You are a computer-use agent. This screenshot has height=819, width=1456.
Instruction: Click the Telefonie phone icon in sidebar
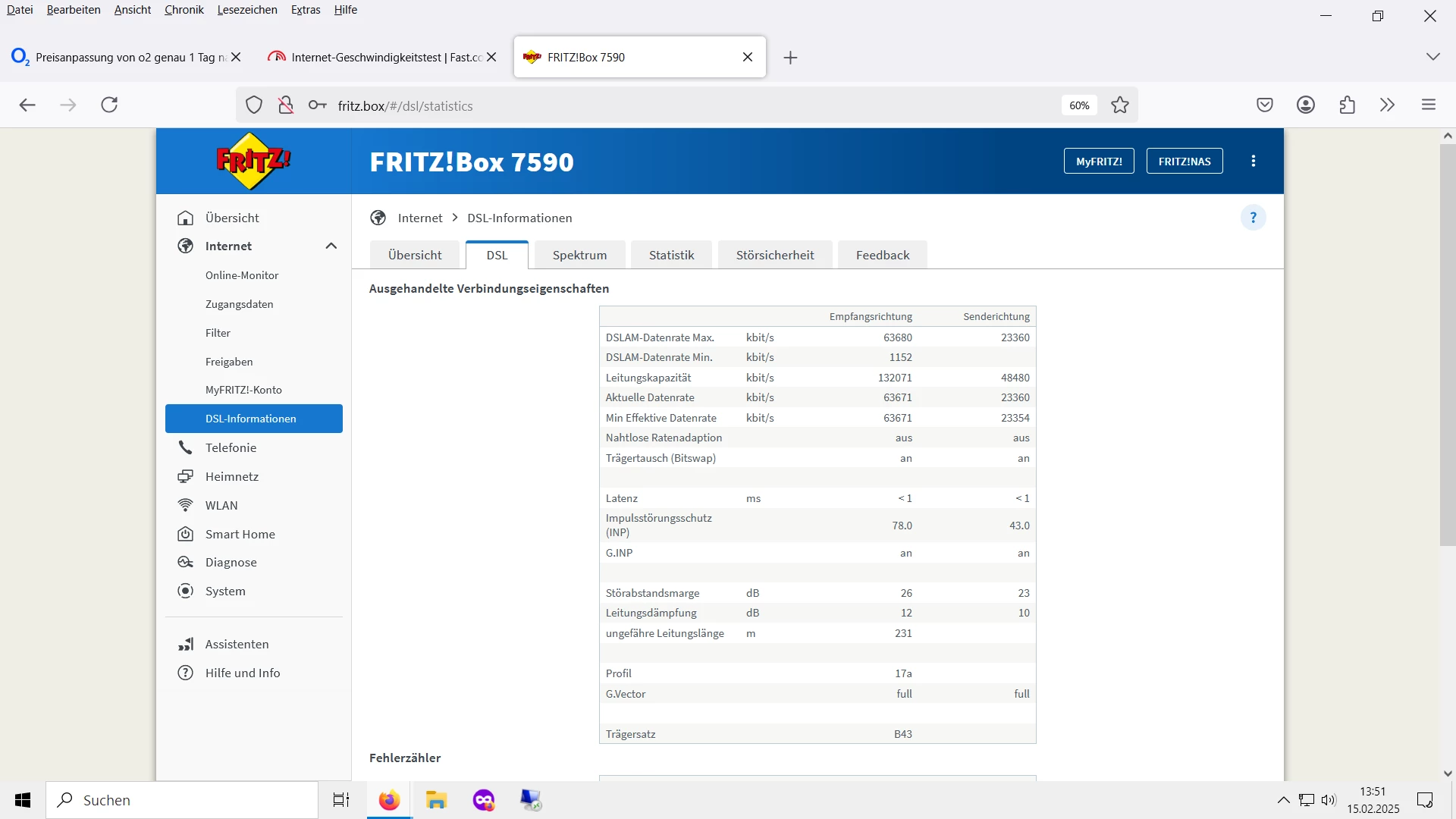[185, 447]
